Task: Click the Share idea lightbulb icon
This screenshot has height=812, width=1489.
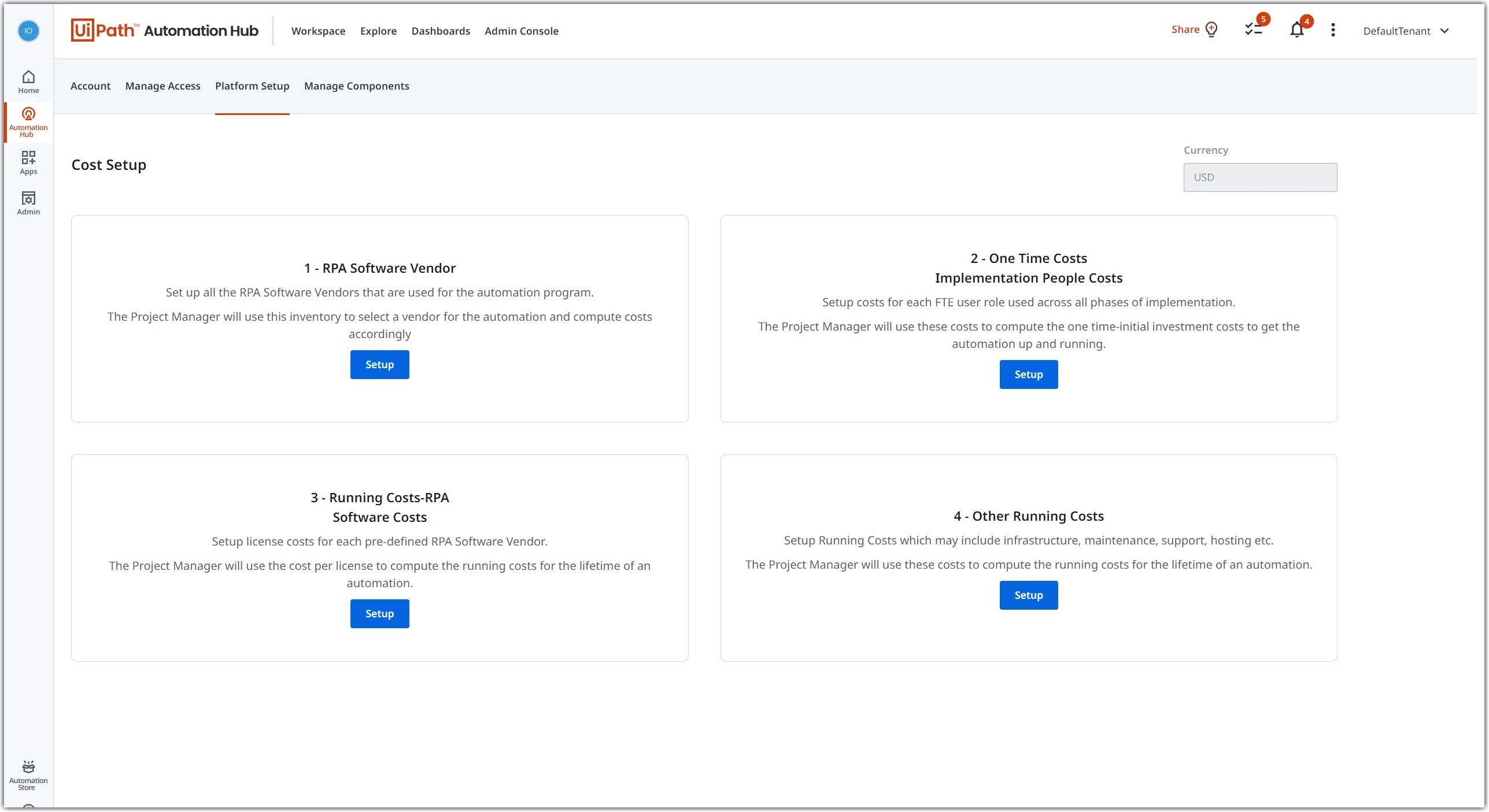Action: (1211, 29)
